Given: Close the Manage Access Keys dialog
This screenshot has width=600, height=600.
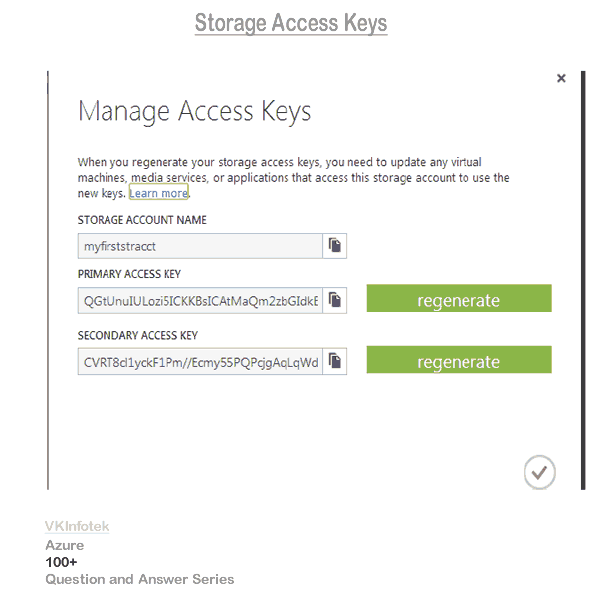Looking at the screenshot, I should [x=561, y=78].
